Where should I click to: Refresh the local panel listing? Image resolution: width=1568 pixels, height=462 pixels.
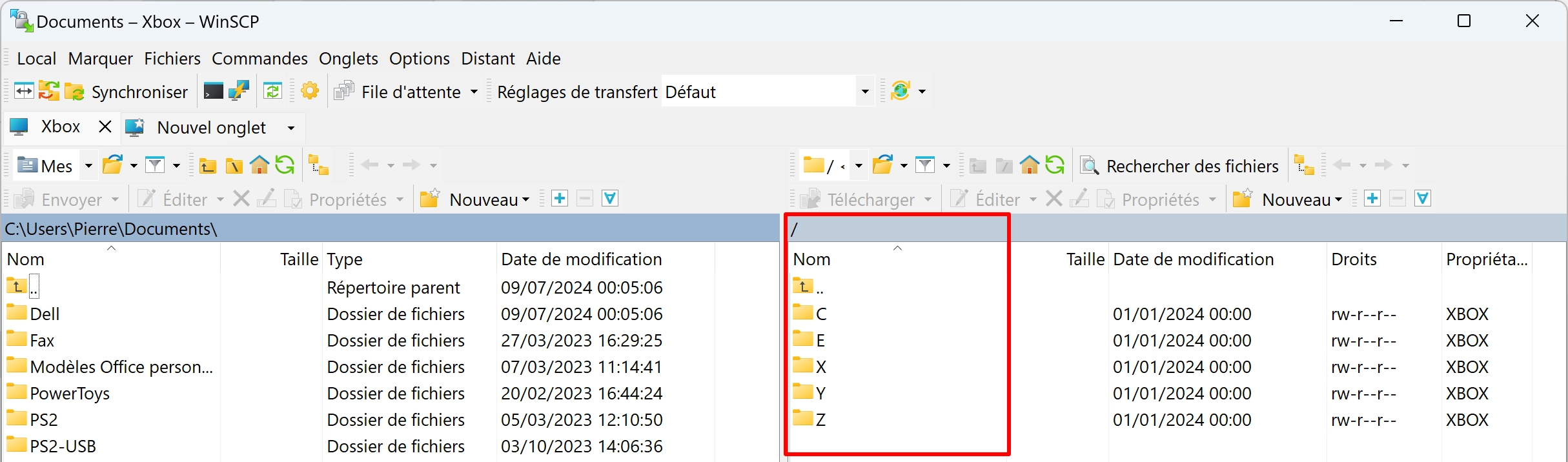[285, 165]
